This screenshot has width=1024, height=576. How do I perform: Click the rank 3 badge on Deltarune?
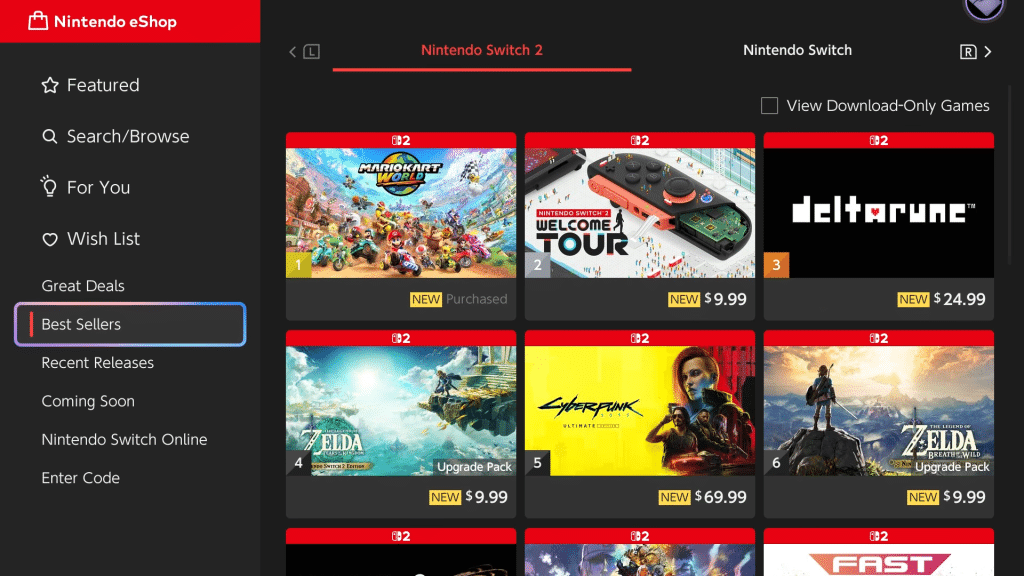pos(776,265)
